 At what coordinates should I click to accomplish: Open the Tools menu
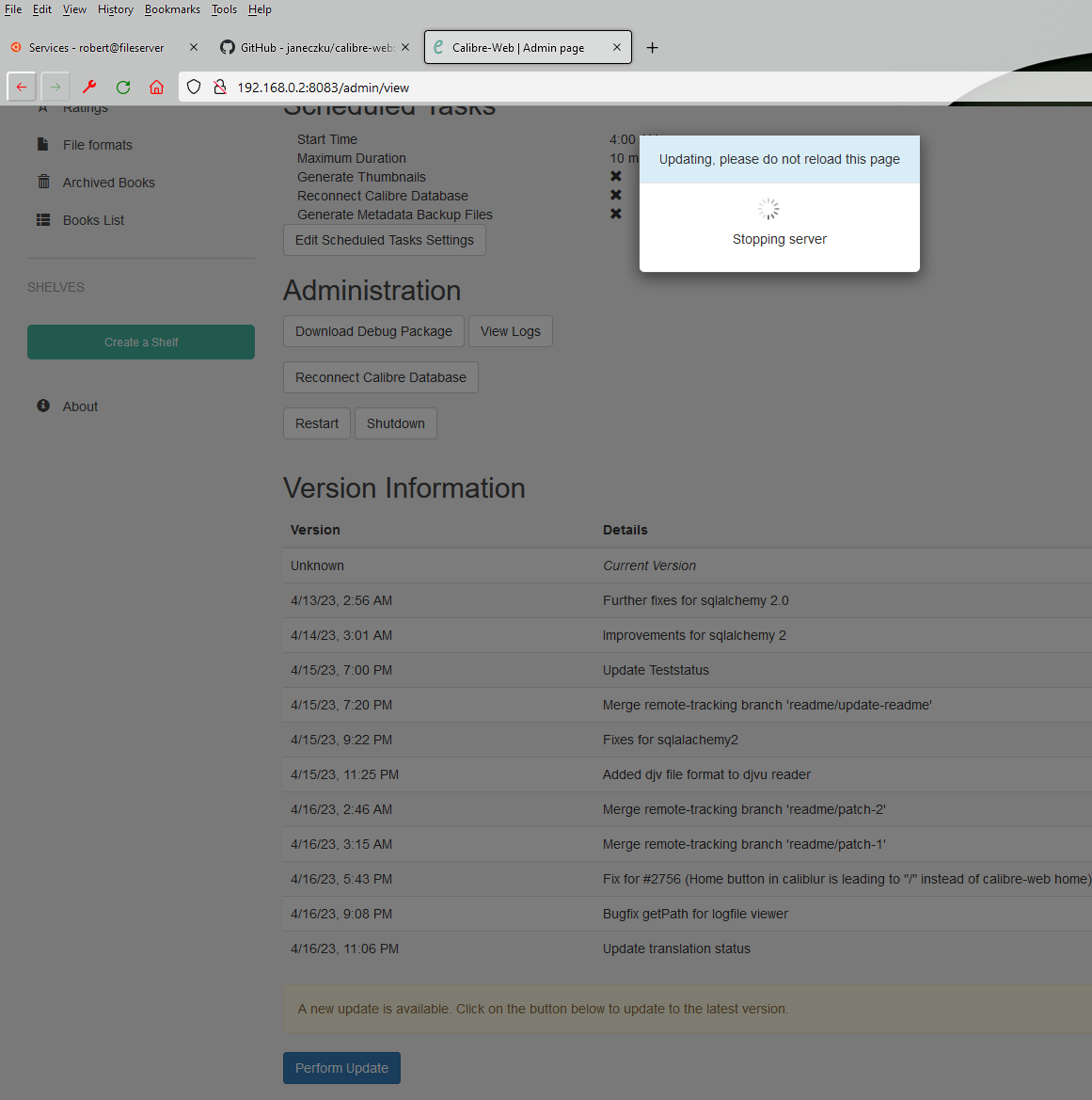coord(224,9)
